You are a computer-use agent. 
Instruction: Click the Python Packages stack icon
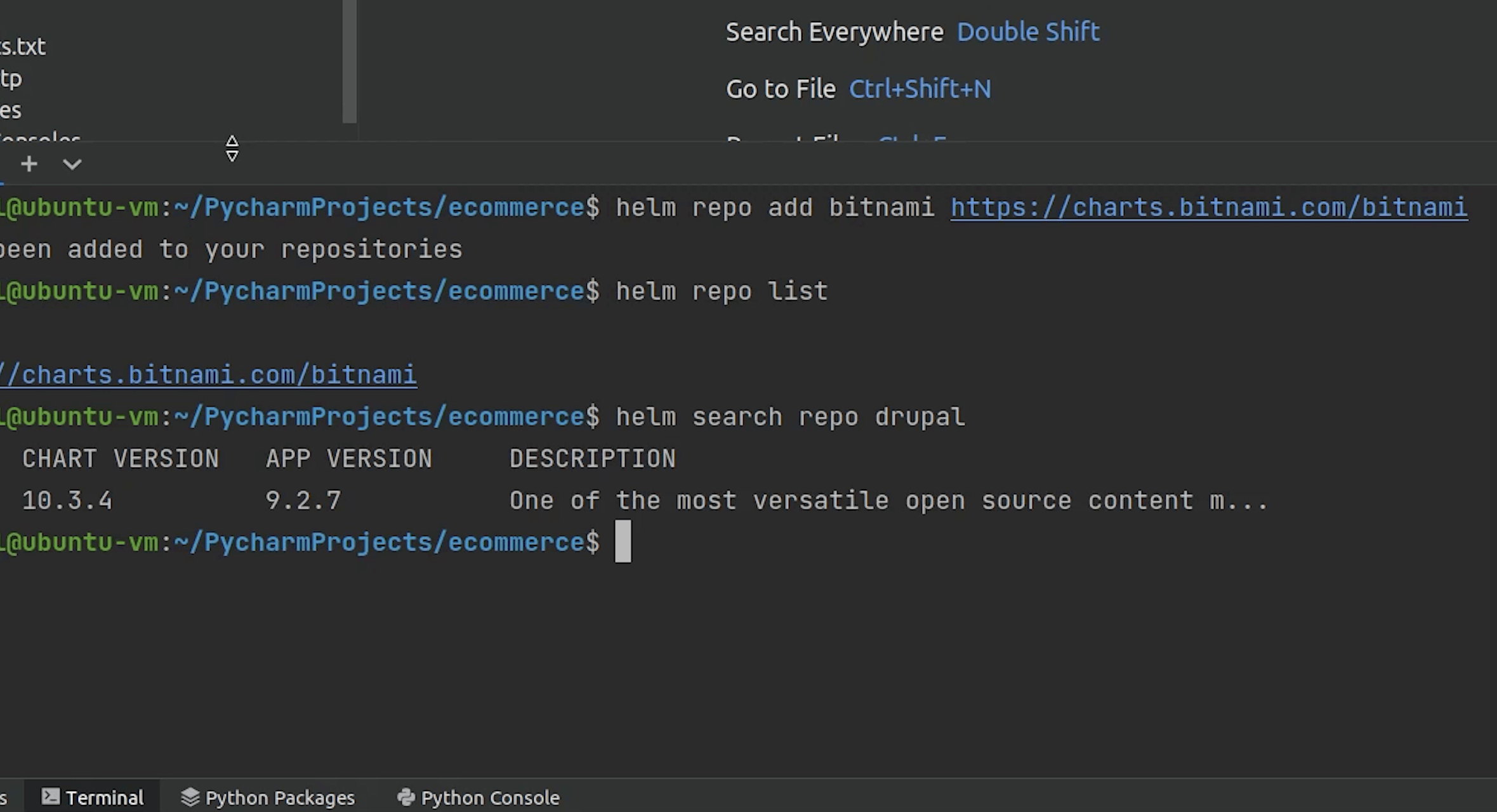tap(190, 797)
